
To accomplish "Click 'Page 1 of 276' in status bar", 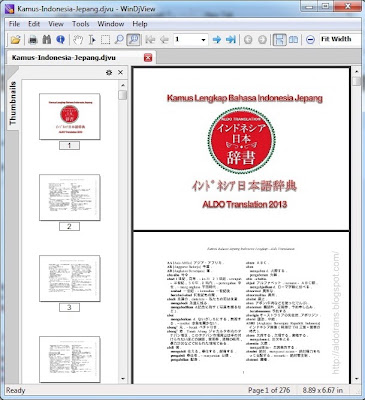I will click(x=269, y=390).
